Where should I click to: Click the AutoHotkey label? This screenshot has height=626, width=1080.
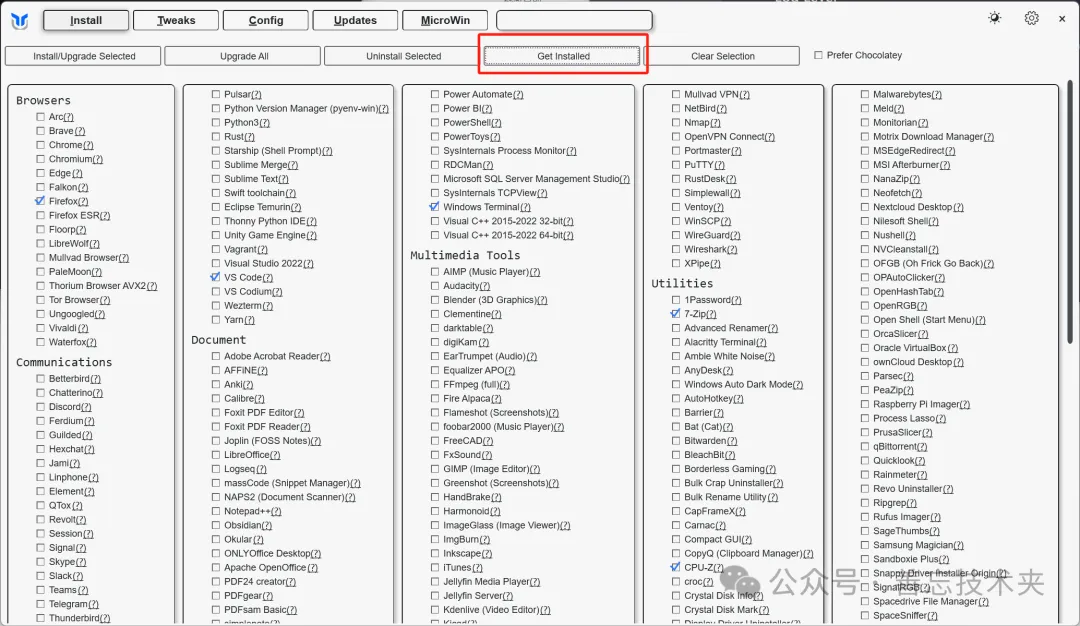708,398
